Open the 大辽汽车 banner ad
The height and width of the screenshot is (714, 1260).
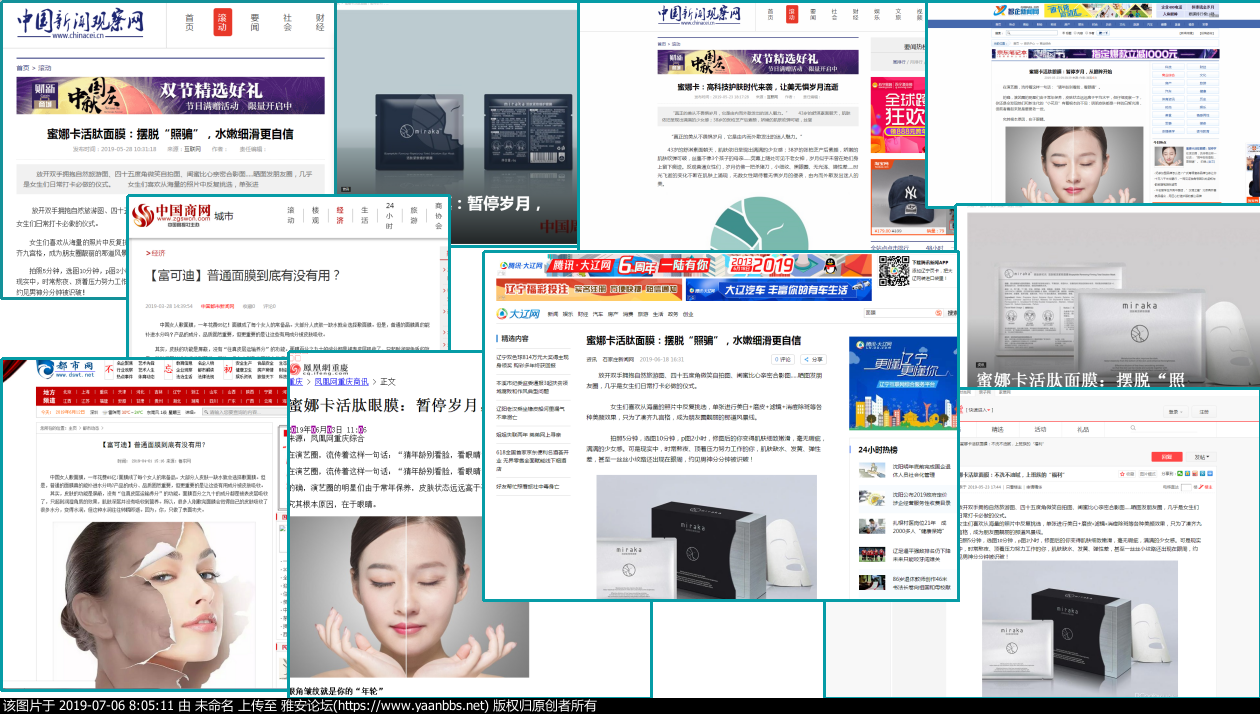(x=777, y=290)
